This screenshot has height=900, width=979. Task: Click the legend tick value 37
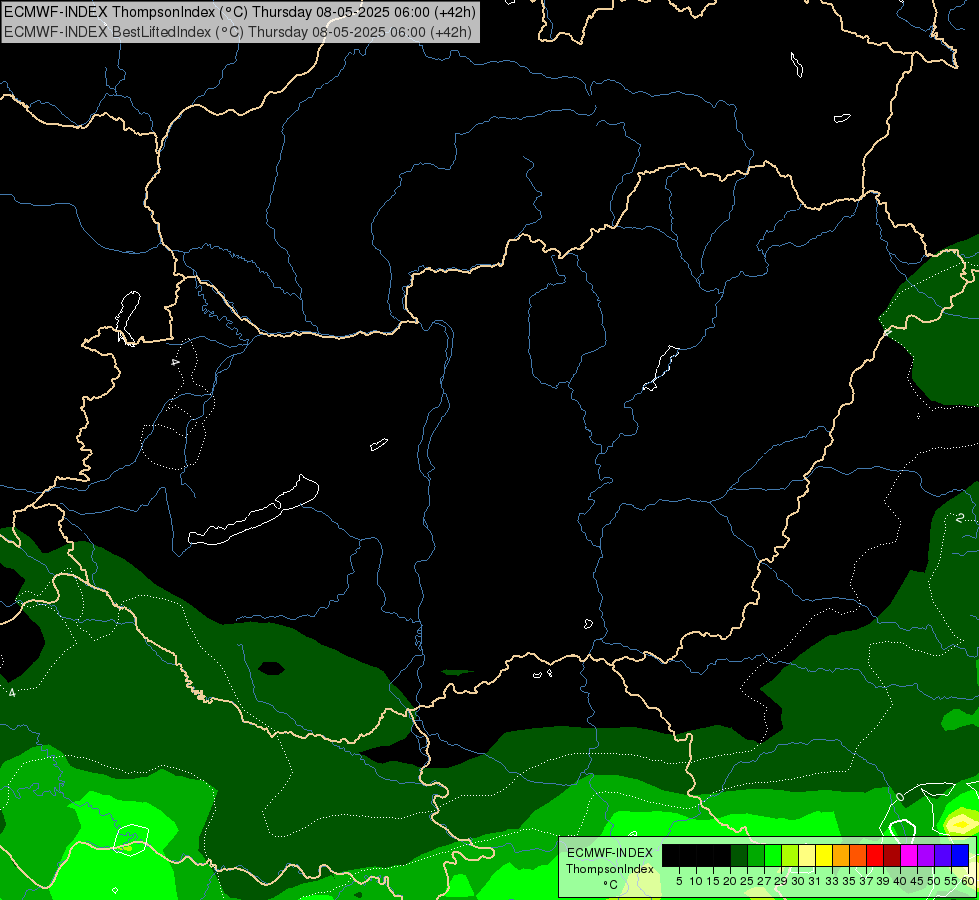[867, 881]
